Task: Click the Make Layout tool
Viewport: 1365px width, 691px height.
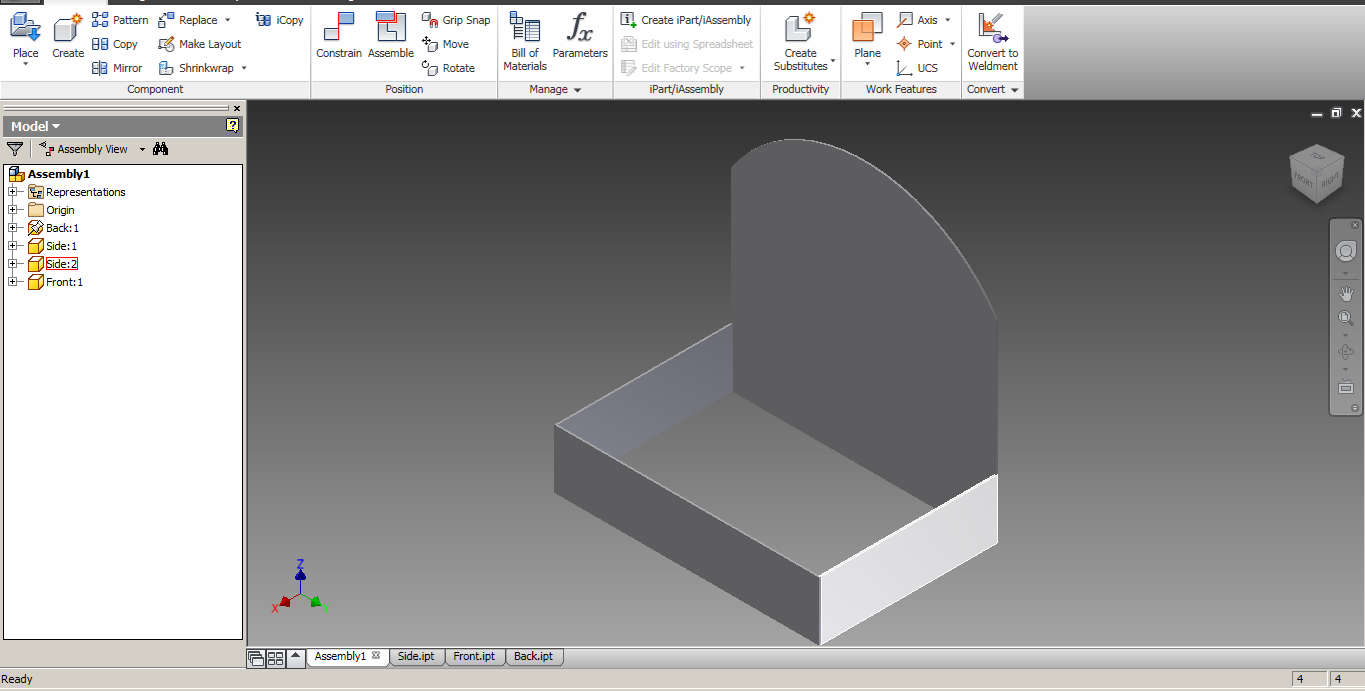Action: tap(200, 44)
